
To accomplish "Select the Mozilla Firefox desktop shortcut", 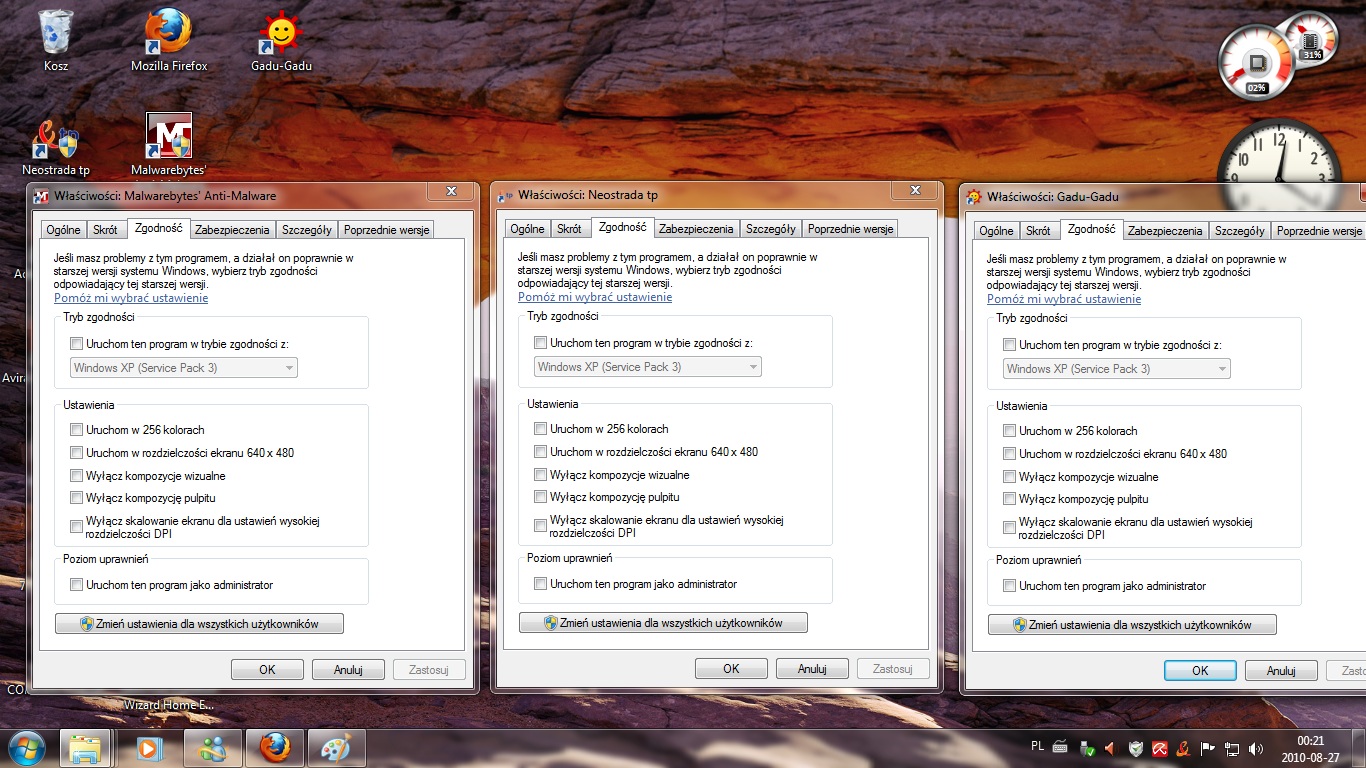I will (169, 40).
